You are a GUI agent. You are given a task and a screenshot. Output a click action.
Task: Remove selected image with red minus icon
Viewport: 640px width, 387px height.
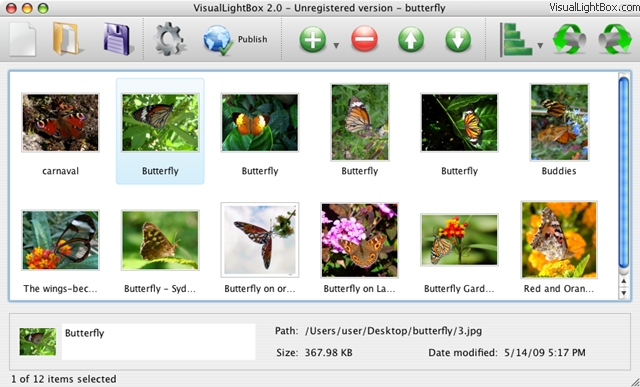364,40
